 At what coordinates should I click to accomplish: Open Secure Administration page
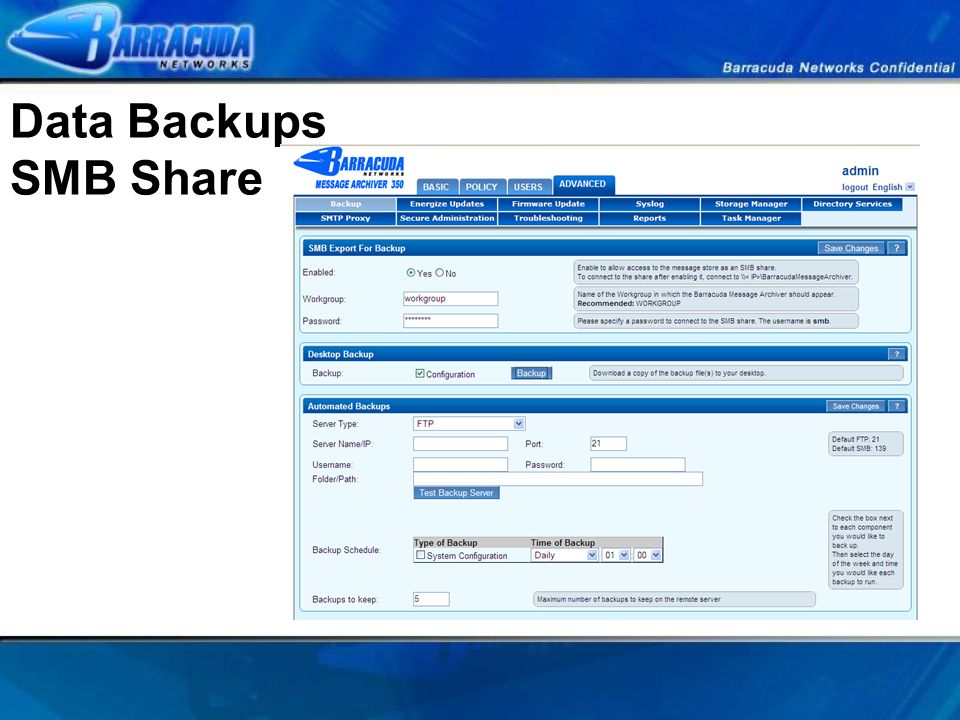click(447, 218)
